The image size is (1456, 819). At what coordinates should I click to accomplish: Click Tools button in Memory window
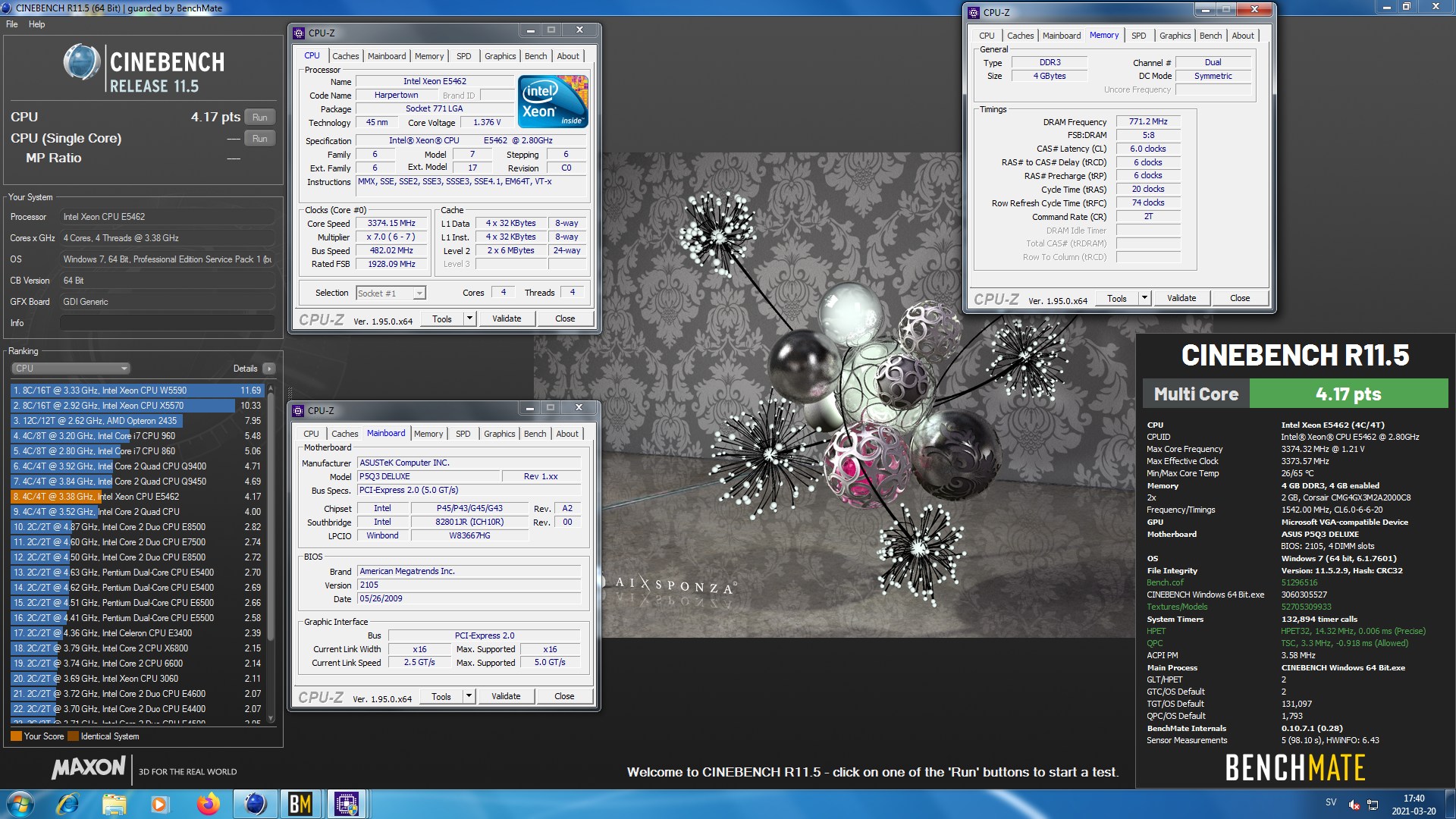pyautogui.click(x=1117, y=299)
